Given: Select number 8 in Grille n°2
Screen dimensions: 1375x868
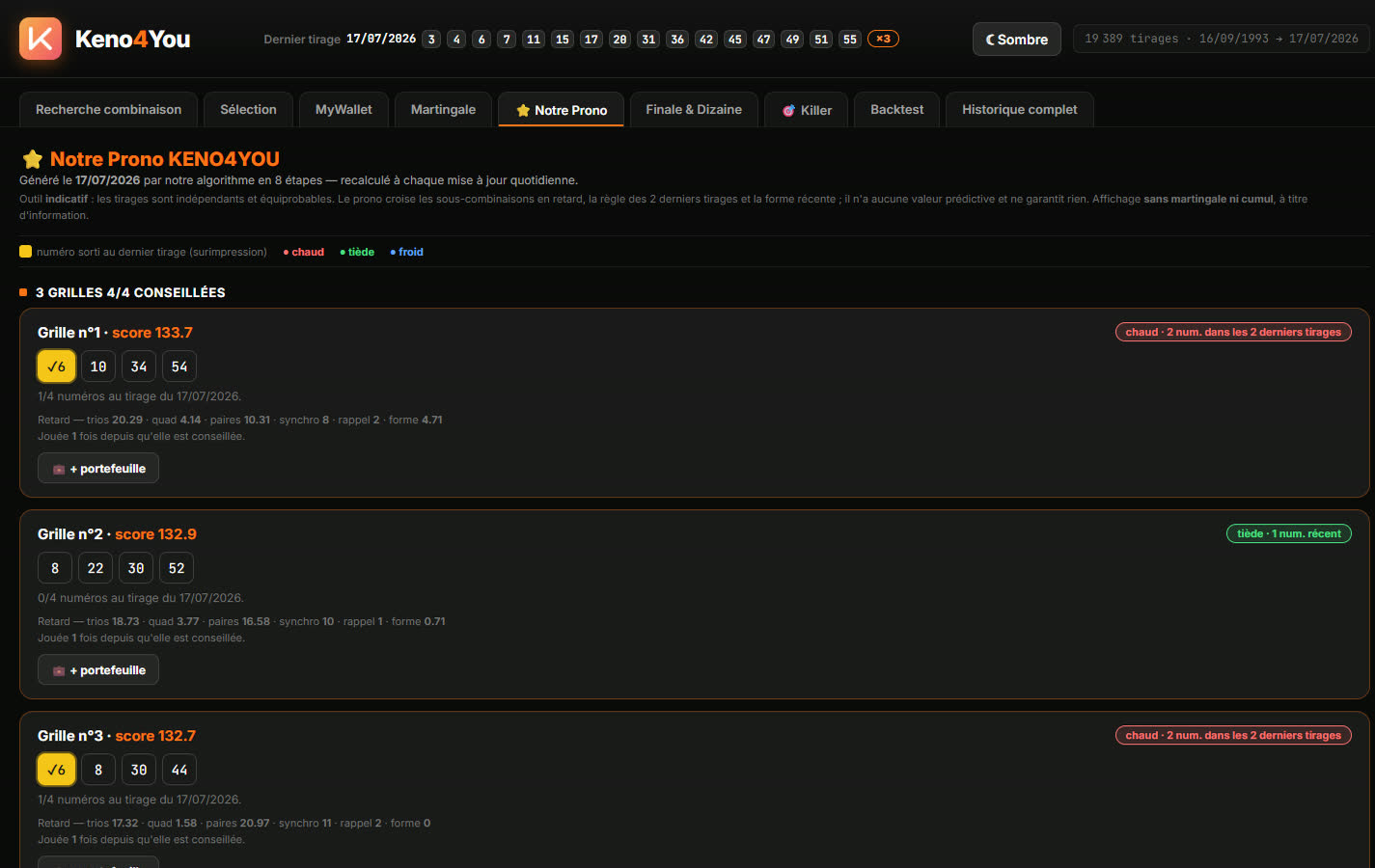Looking at the screenshot, I should tap(55, 568).
